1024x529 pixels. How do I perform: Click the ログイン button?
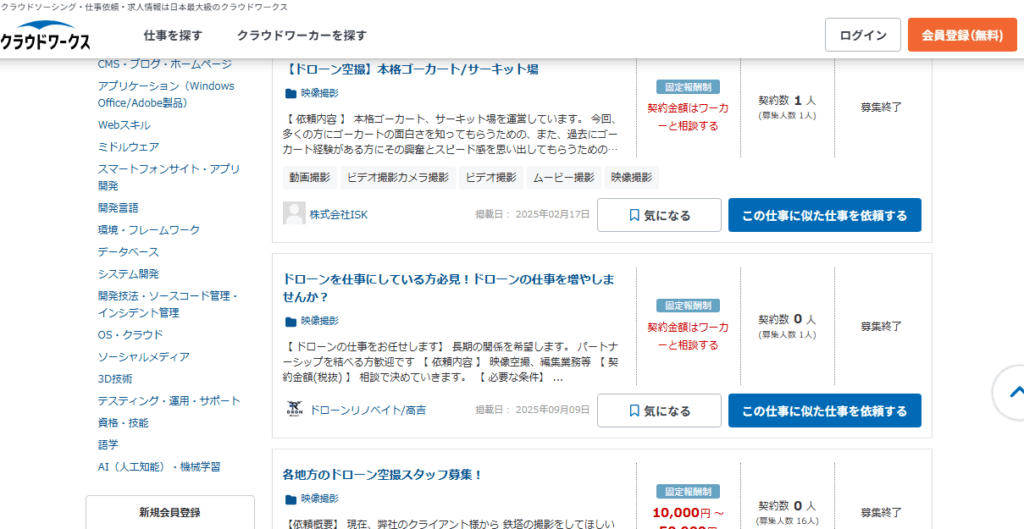[862, 35]
